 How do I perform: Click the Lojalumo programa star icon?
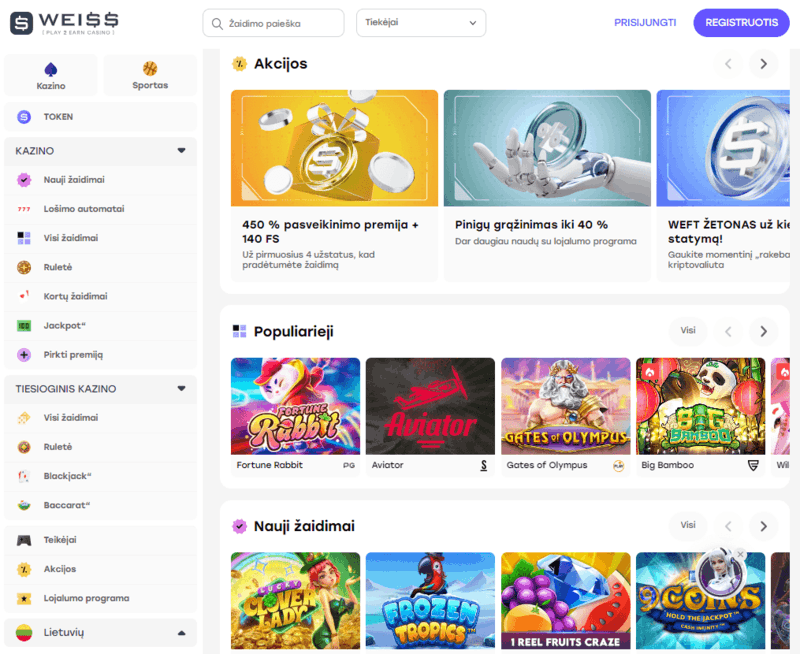24,598
